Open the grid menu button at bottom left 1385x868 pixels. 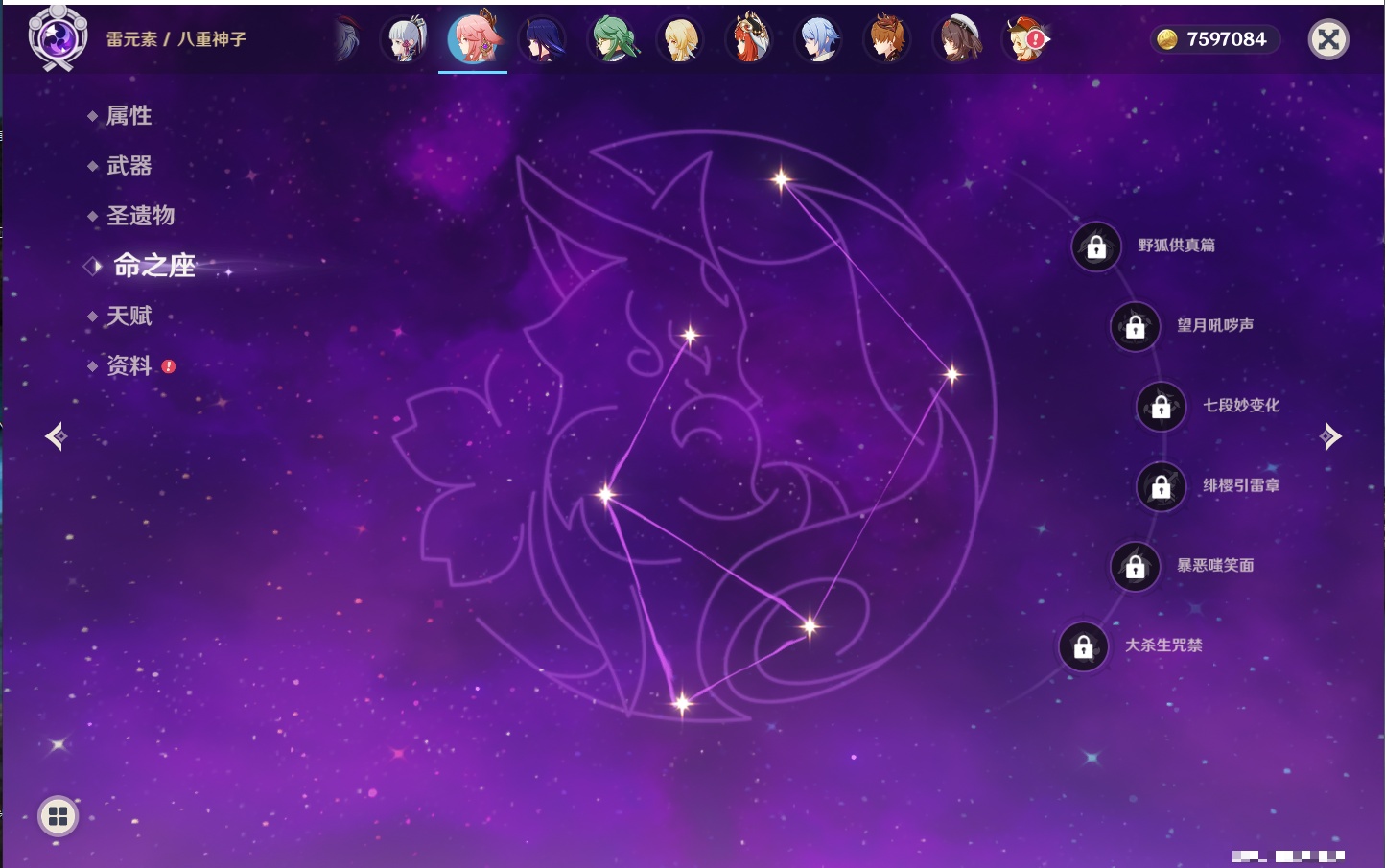[58, 816]
